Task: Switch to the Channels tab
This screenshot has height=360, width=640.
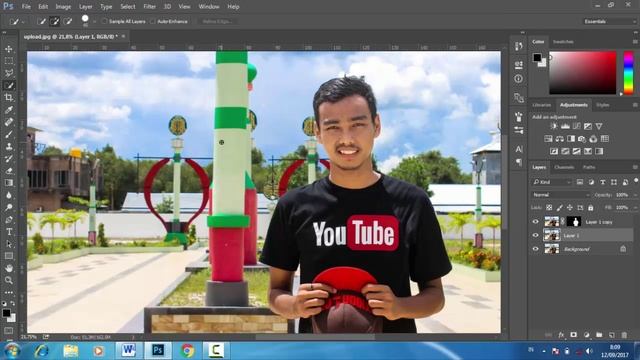Action: coord(564,167)
